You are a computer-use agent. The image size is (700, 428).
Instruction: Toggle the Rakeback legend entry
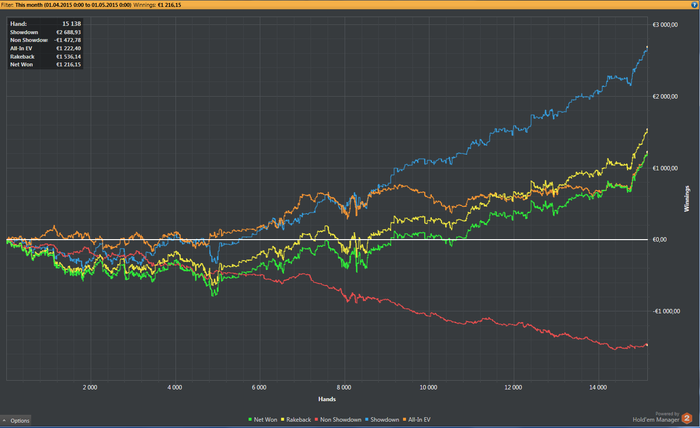click(296, 420)
